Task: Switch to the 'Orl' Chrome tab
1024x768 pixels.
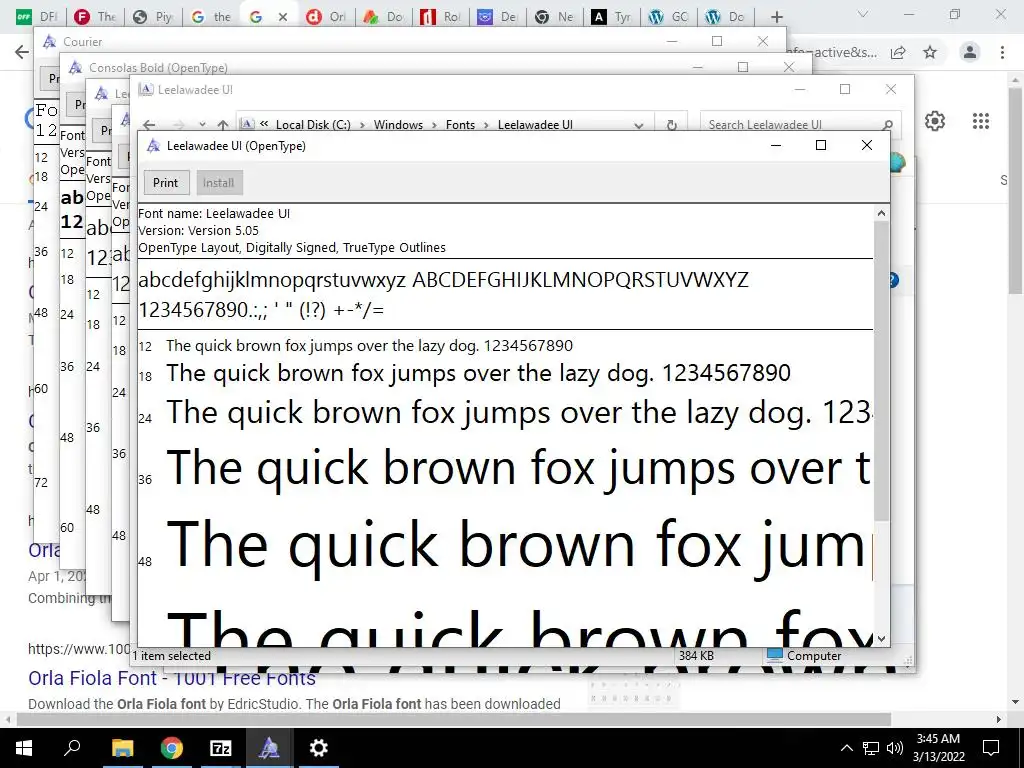Action: pyautogui.click(x=326, y=17)
